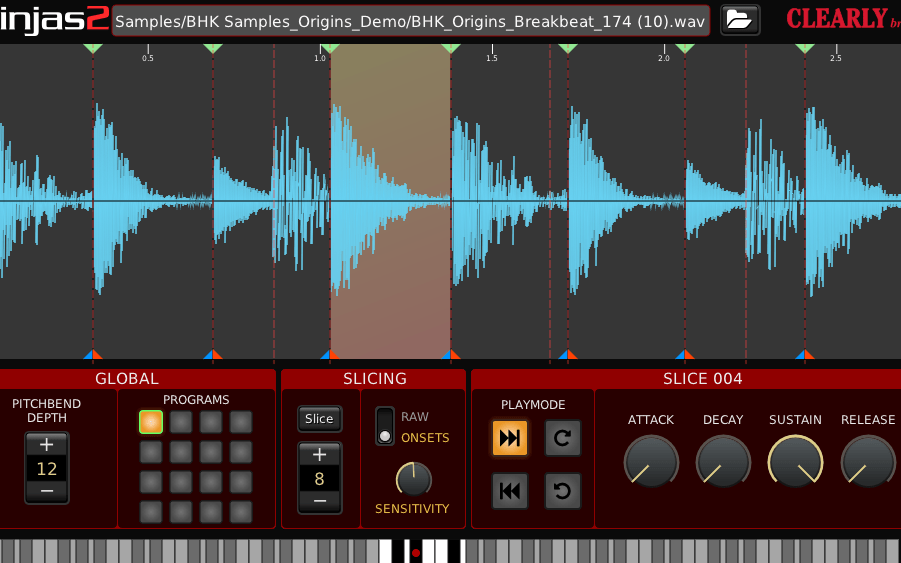
Task: Select loop forward playmode icon
Action: pos(563,438)
